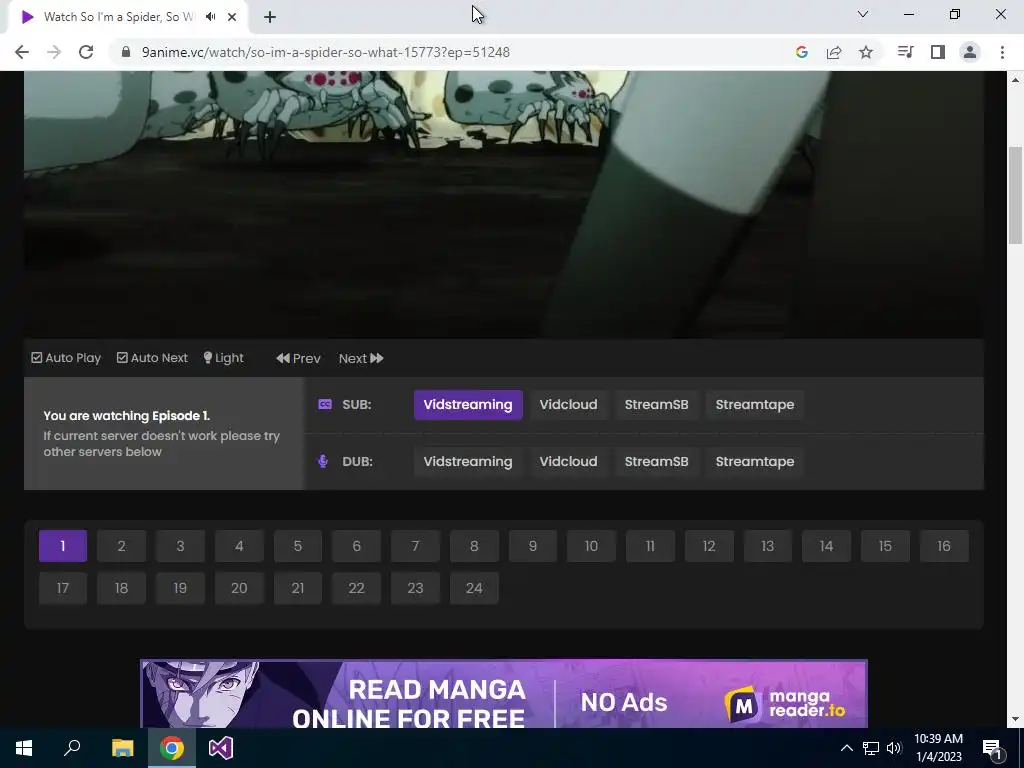1024x768 pixels.
Task: Open episode 10
Action: 592,546
